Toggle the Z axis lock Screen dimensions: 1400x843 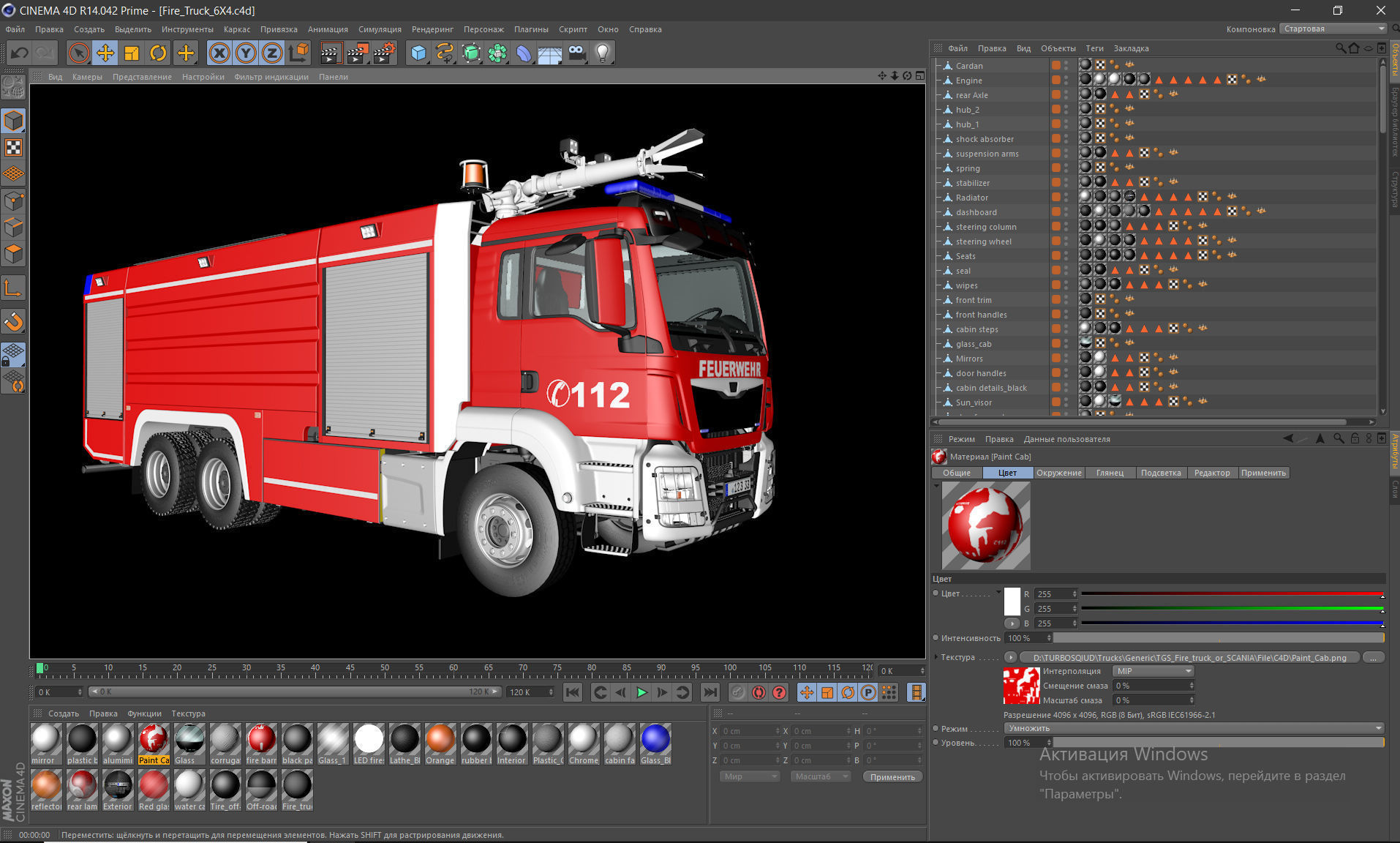coord(272,53)
